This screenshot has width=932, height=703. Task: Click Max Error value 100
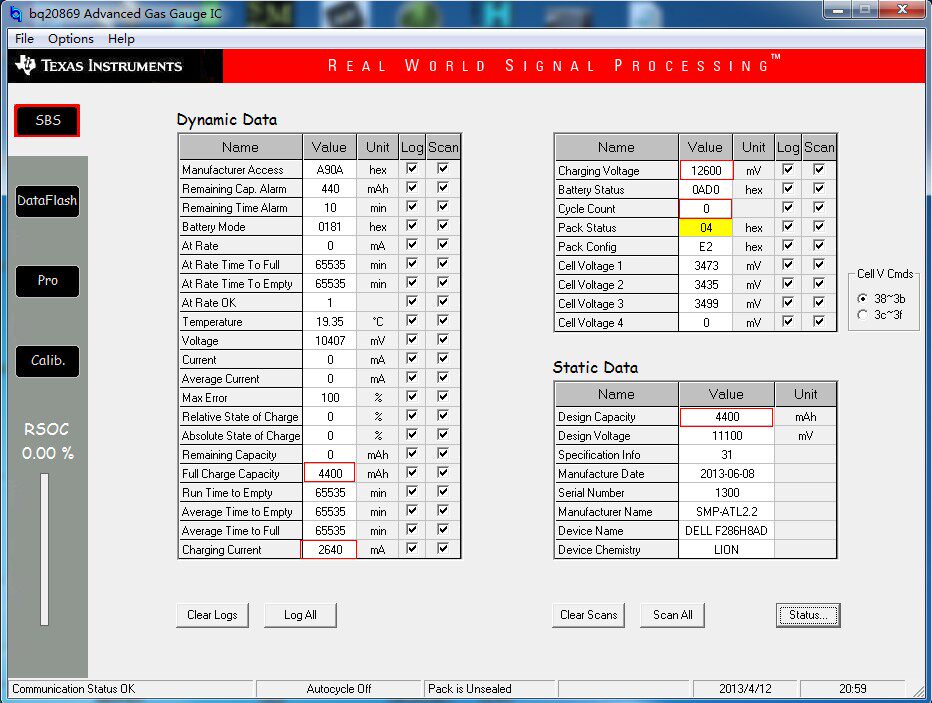330,398
